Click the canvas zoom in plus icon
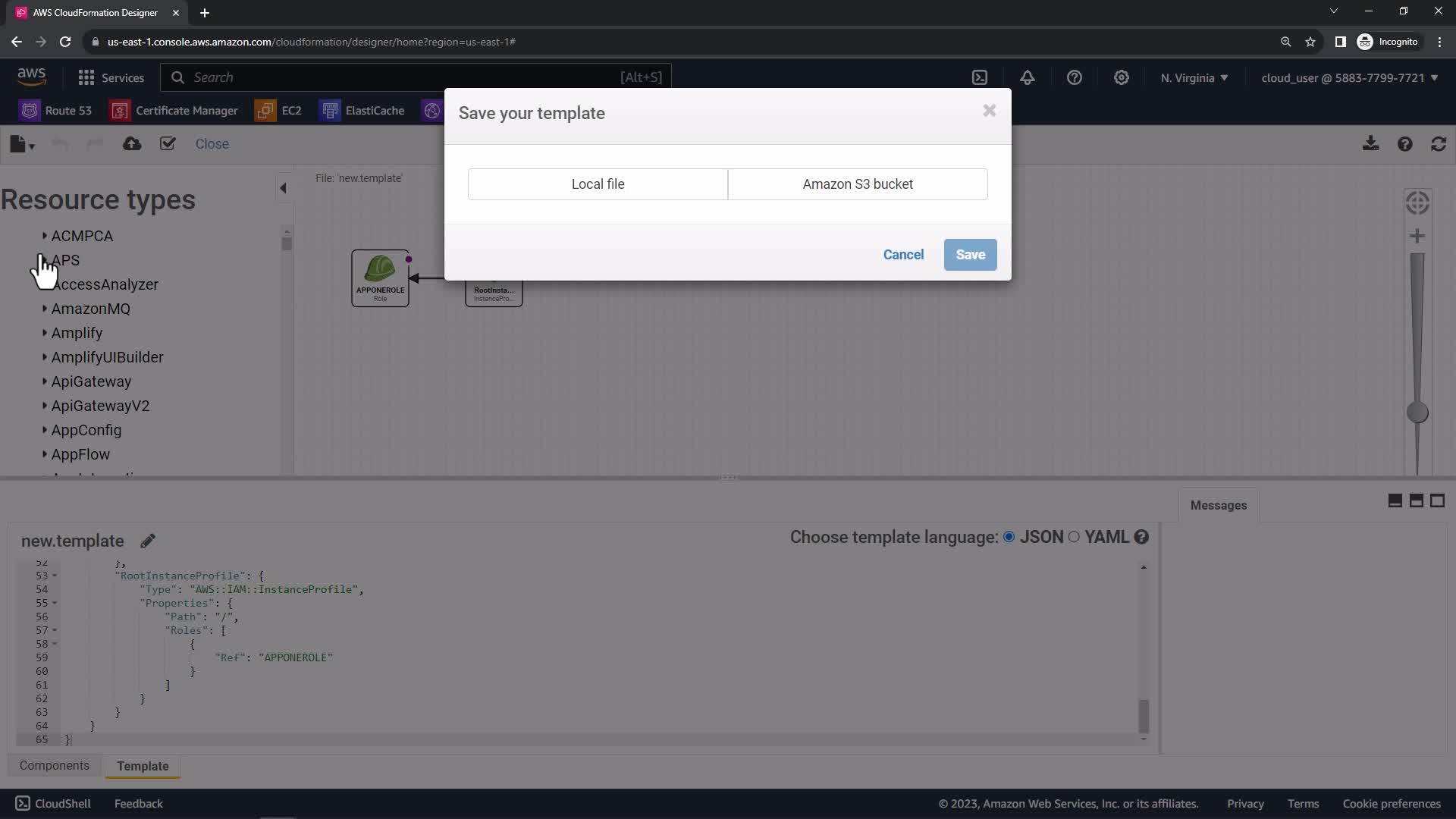The width and height of the screenshot is (1456, 819). click(1417, 236)
